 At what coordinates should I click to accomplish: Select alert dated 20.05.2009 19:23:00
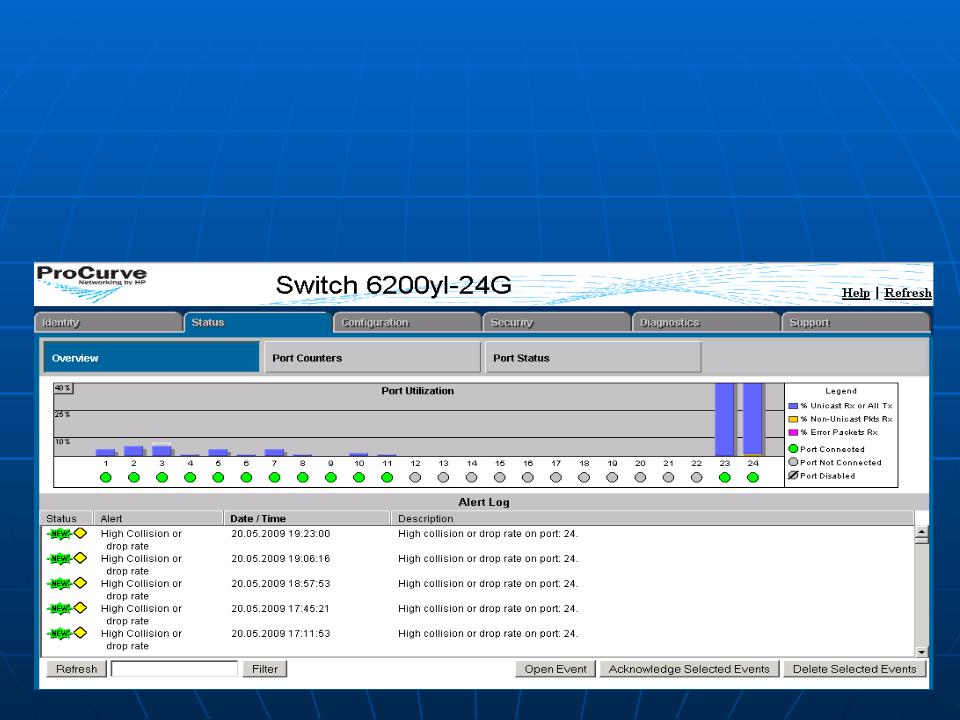pos(478,539)
